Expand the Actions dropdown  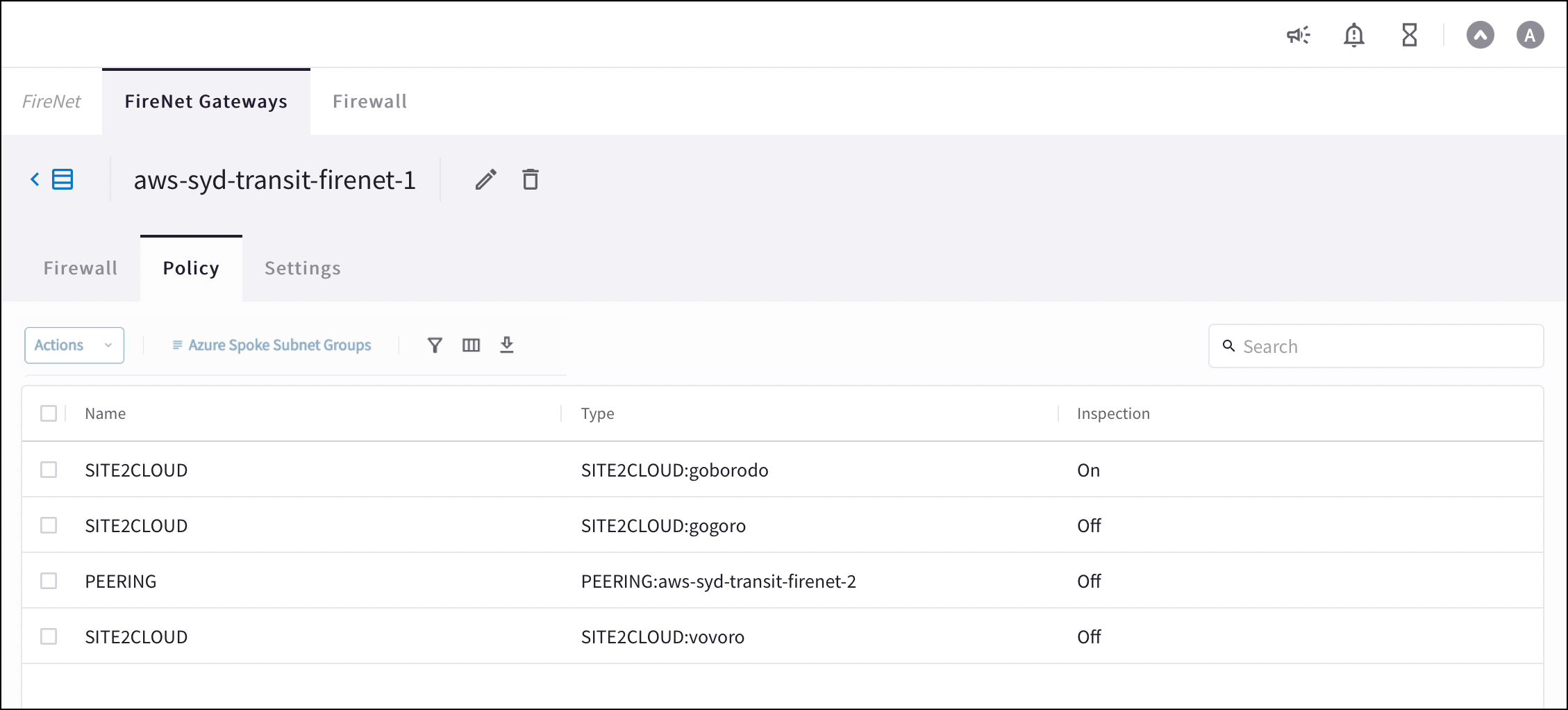pyautogui.click(x=74, y=345)
